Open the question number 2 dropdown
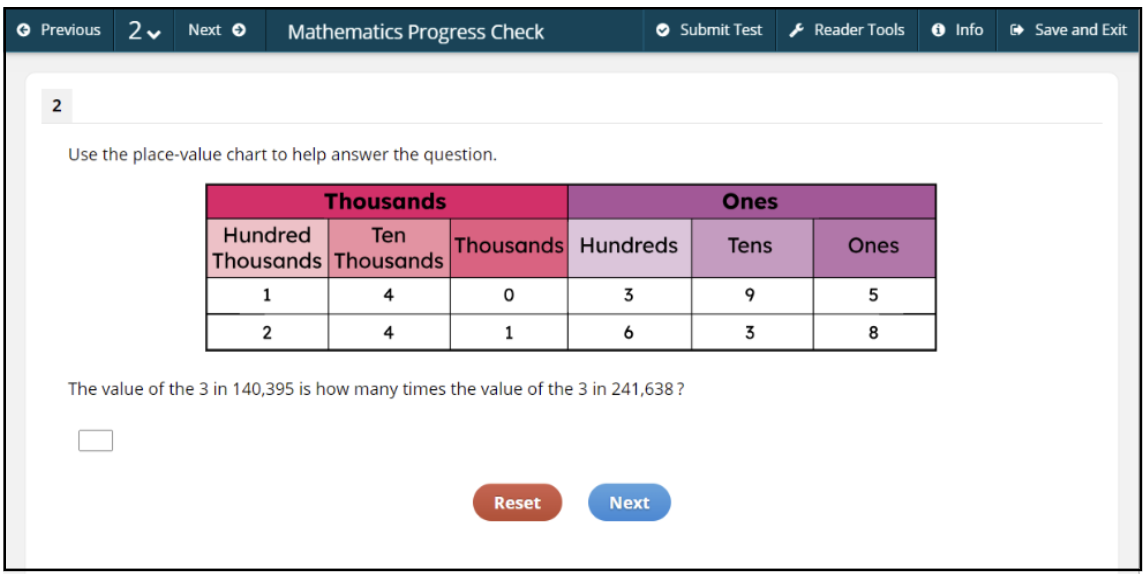 point(144,30)
